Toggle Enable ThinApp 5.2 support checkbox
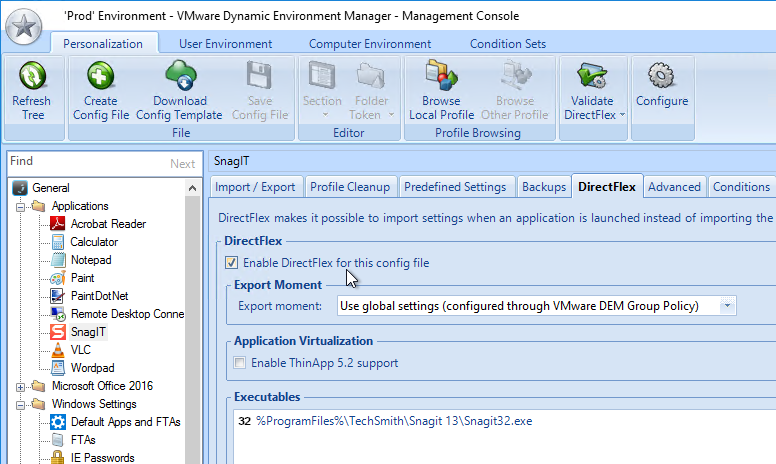This screenshot has width=776, height=464. (x=240, y=363)
